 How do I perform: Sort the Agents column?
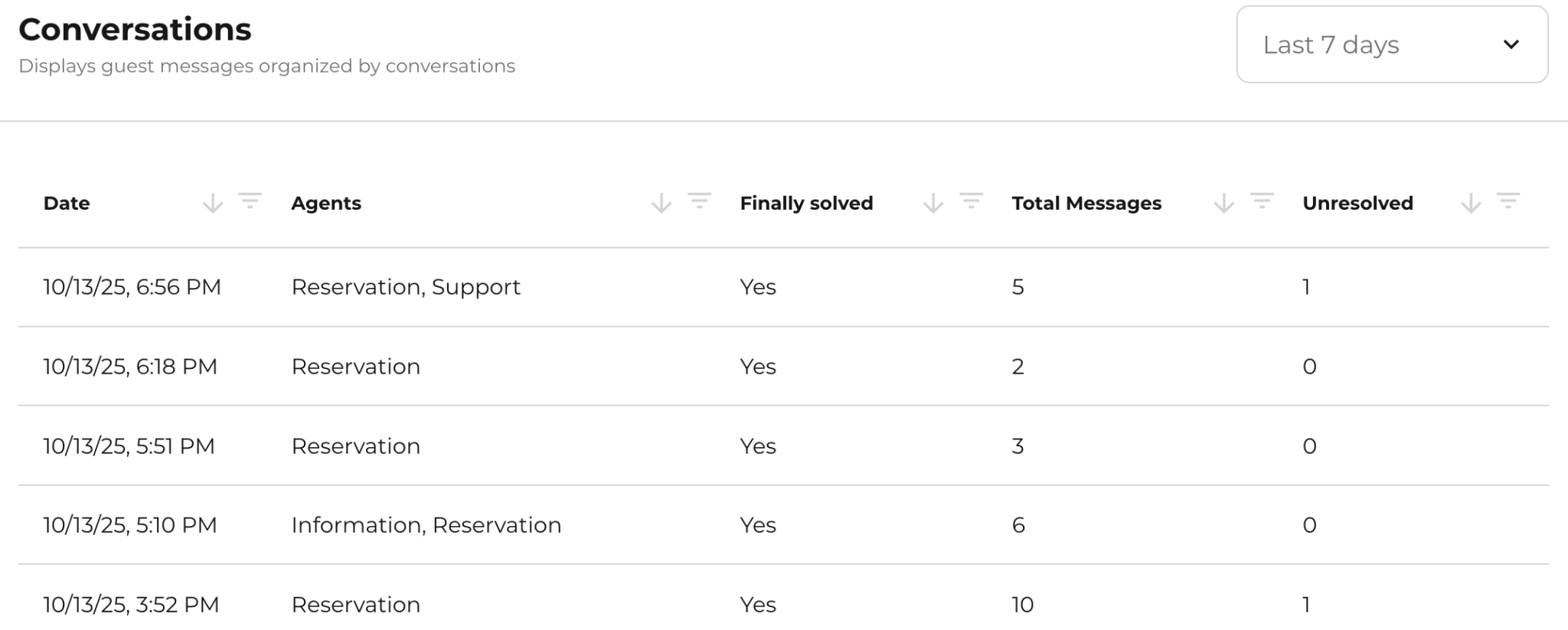[x=661, y=204]
